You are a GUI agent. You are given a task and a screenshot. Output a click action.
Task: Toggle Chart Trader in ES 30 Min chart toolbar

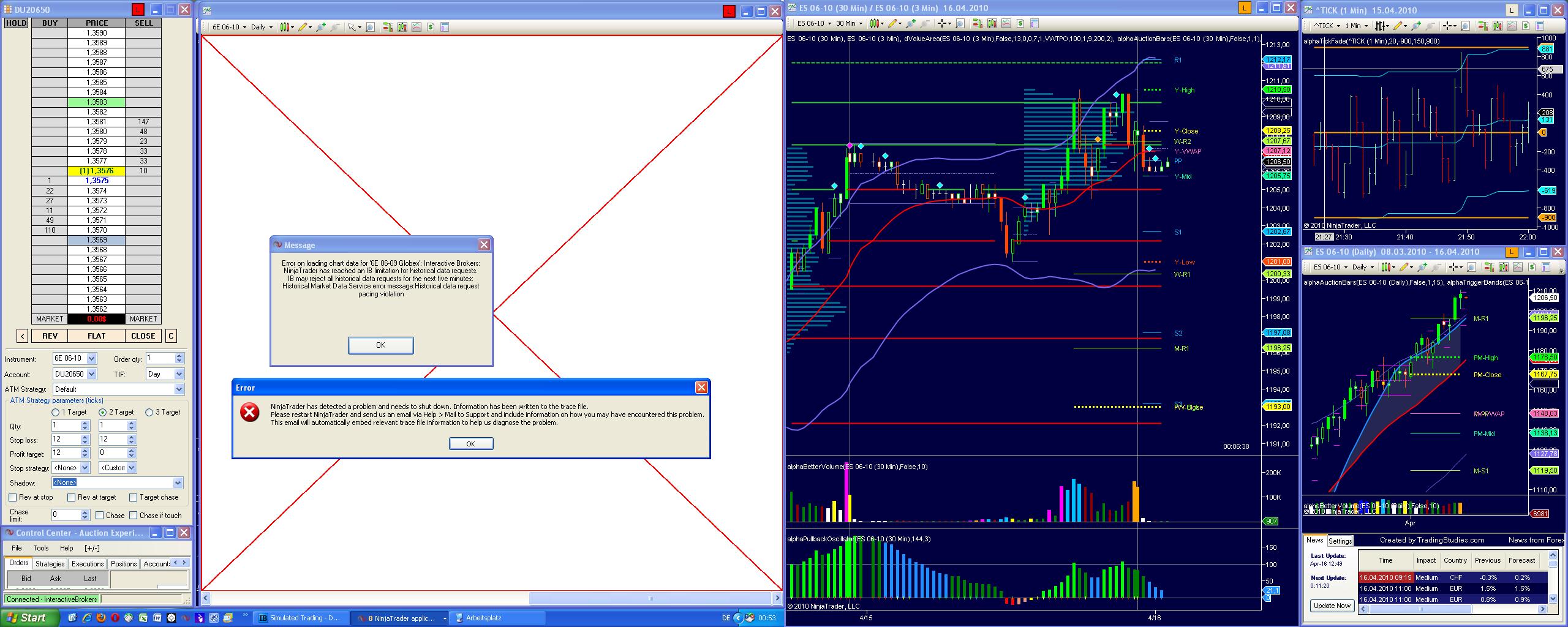[x=977, y=23]
